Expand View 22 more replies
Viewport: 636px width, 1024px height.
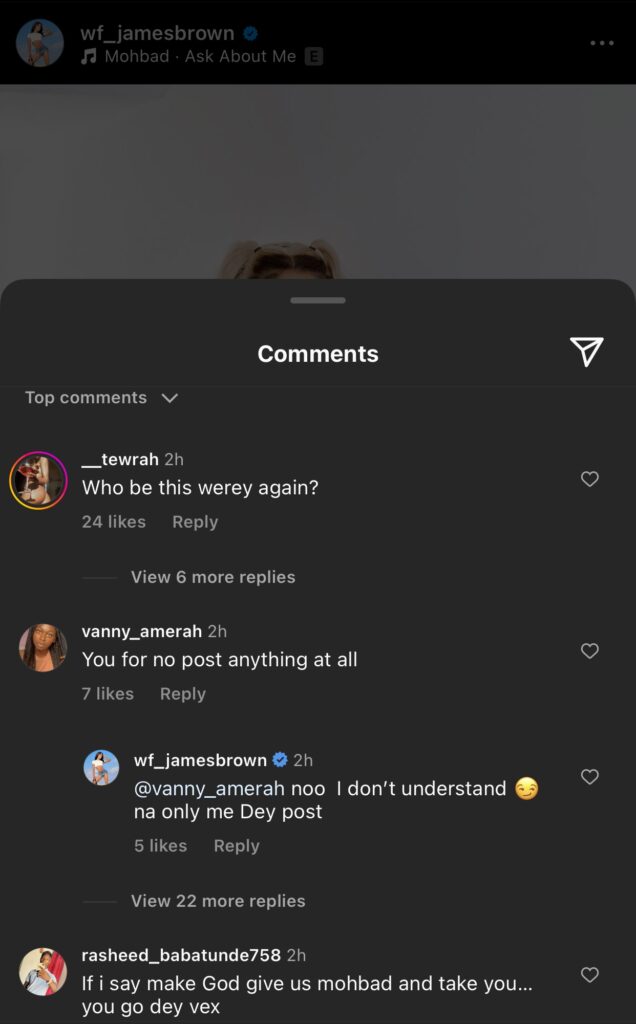click(218, 901)
